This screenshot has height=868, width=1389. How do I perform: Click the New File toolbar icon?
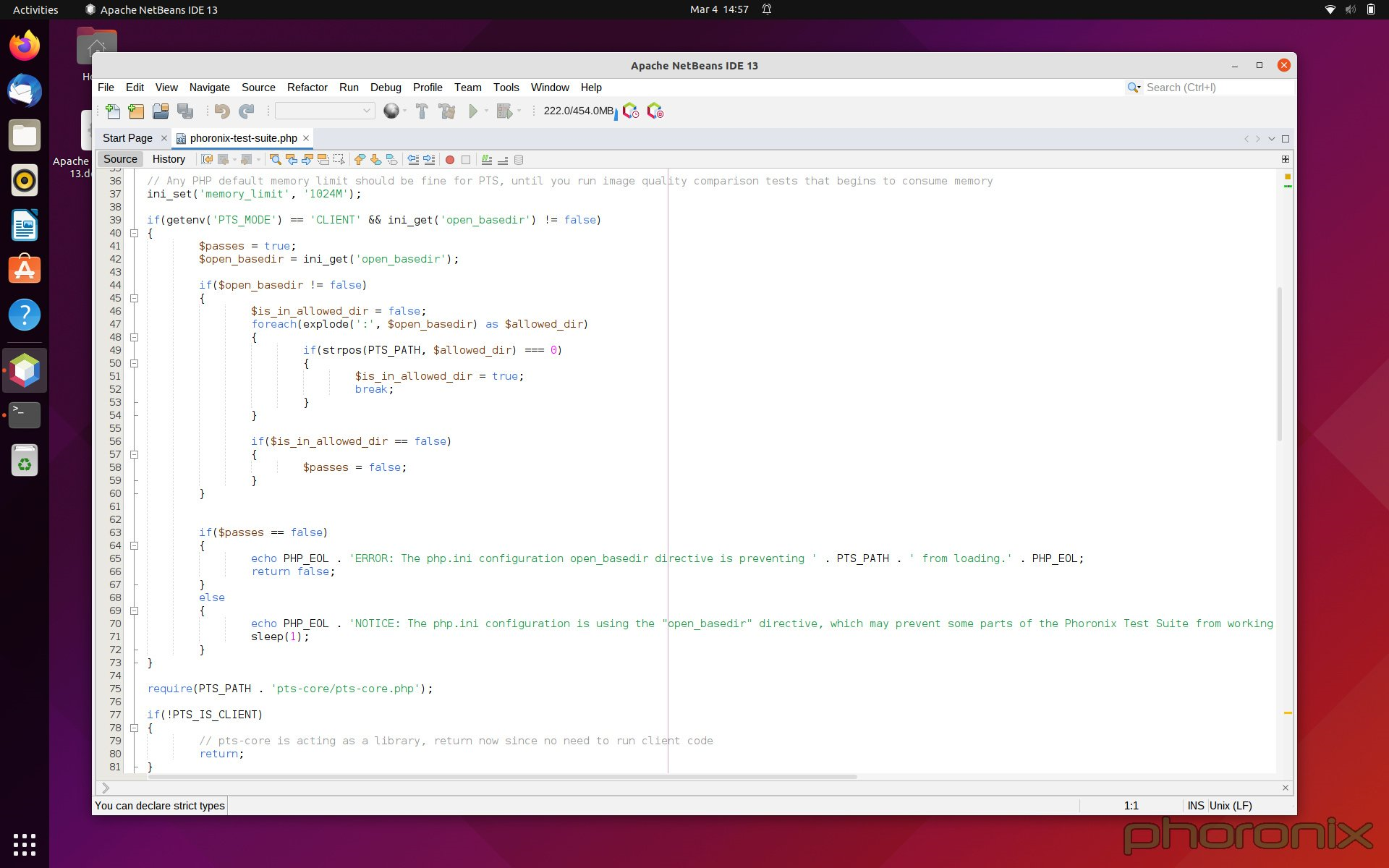113,111
